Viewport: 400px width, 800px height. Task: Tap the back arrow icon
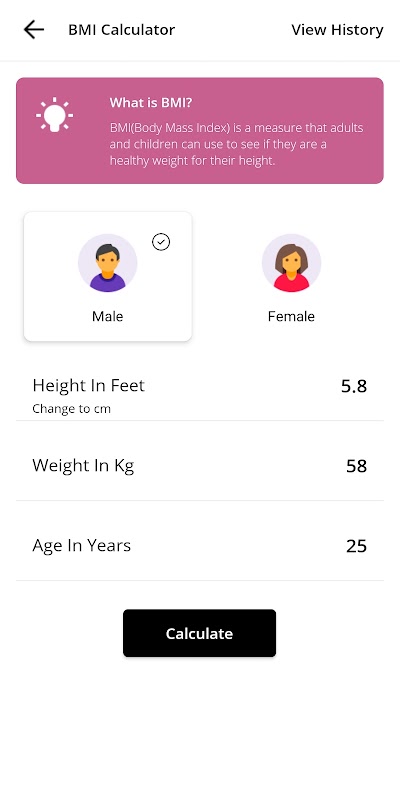[x=34, y=30]
